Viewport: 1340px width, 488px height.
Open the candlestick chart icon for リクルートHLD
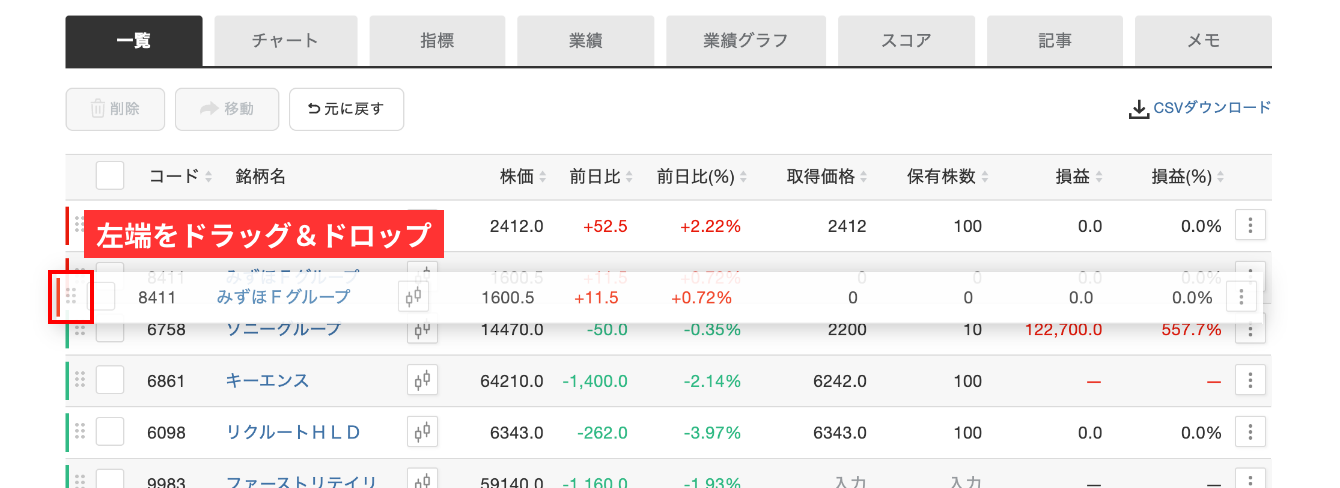(x=423, y=432)
